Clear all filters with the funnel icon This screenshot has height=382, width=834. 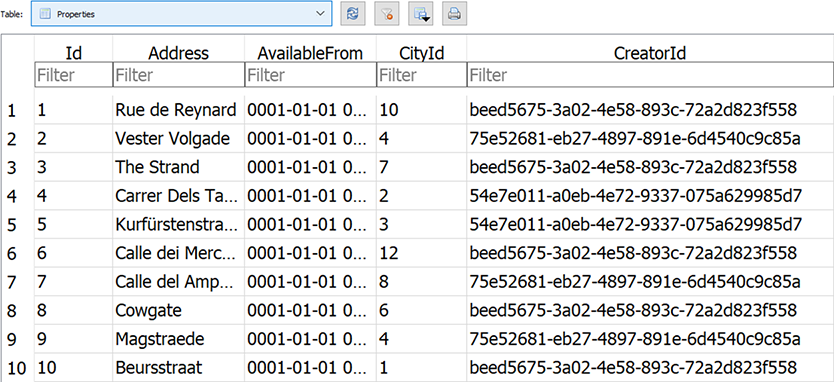pyautogui.click(x=387, y=14)
